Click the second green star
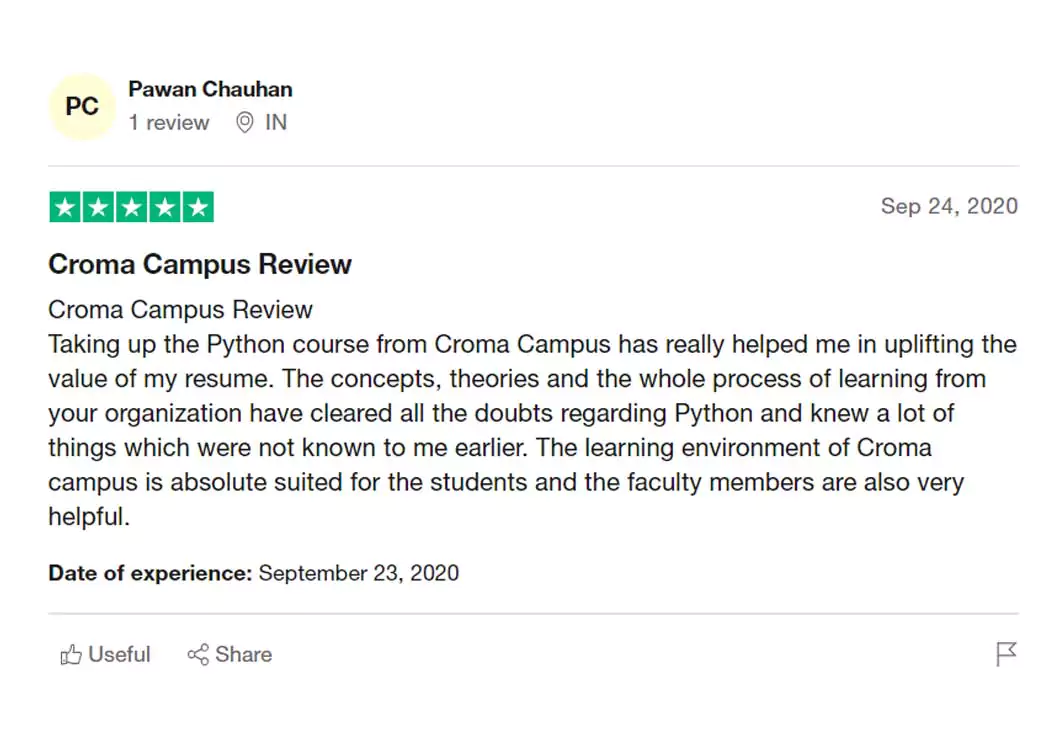Viewport: 1059px width, 751px height. [x=98, y=207]
